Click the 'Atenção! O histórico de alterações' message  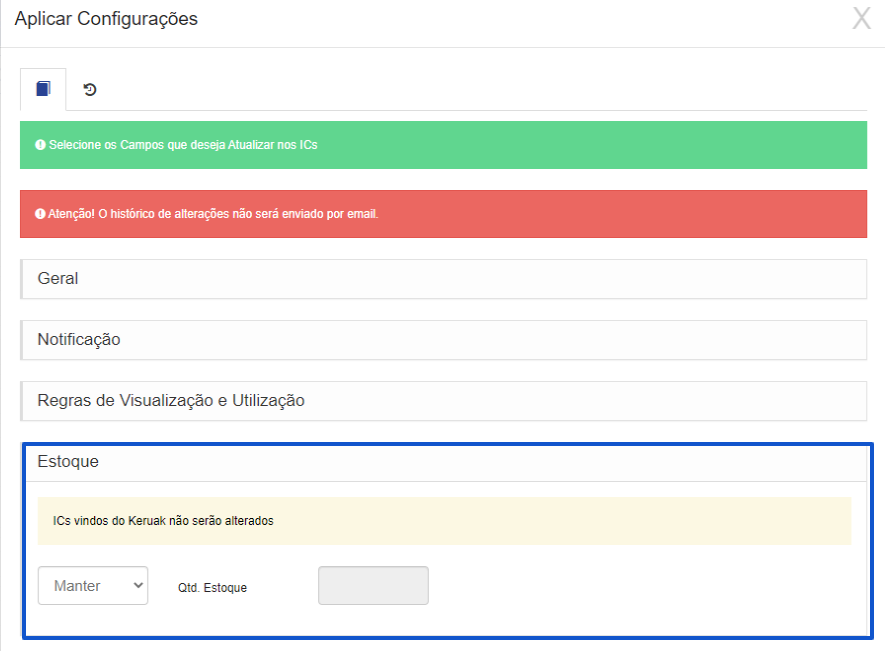pos(213,214)
